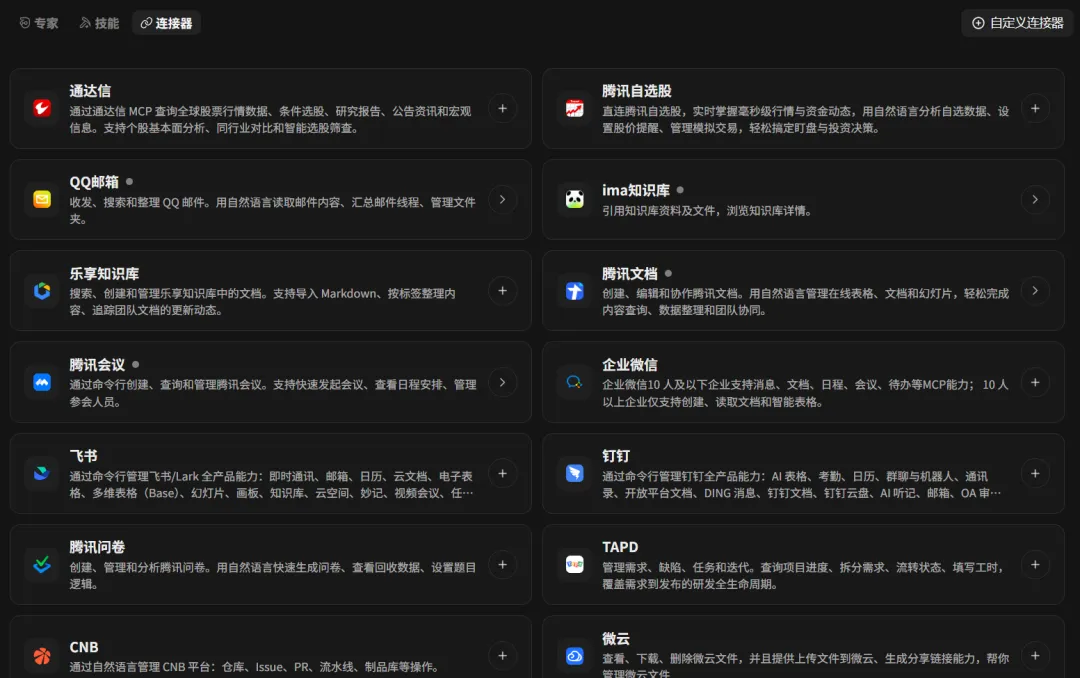Viewport: 1080px width, 678px height.
Task: Click the 飞书 title text
Action: [x=83, y=456]
